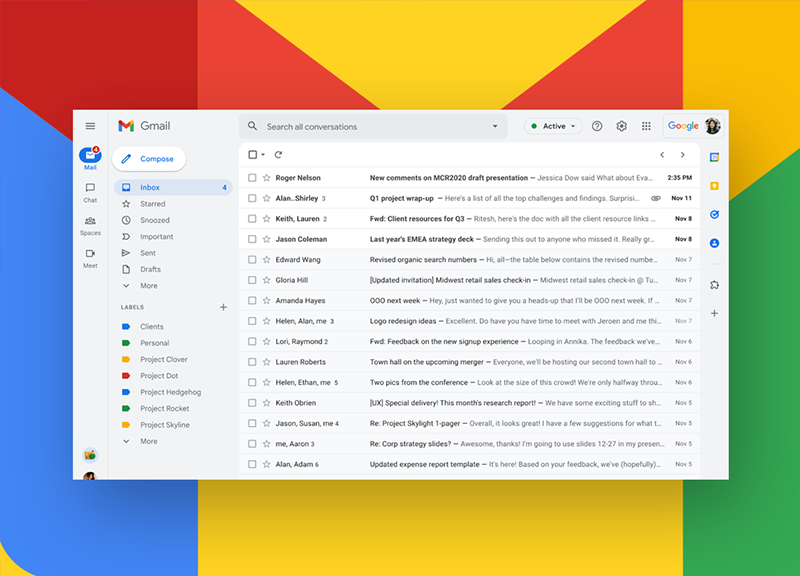Open Contacts in side panel
The image size is (800, 576).
(714, 243)
